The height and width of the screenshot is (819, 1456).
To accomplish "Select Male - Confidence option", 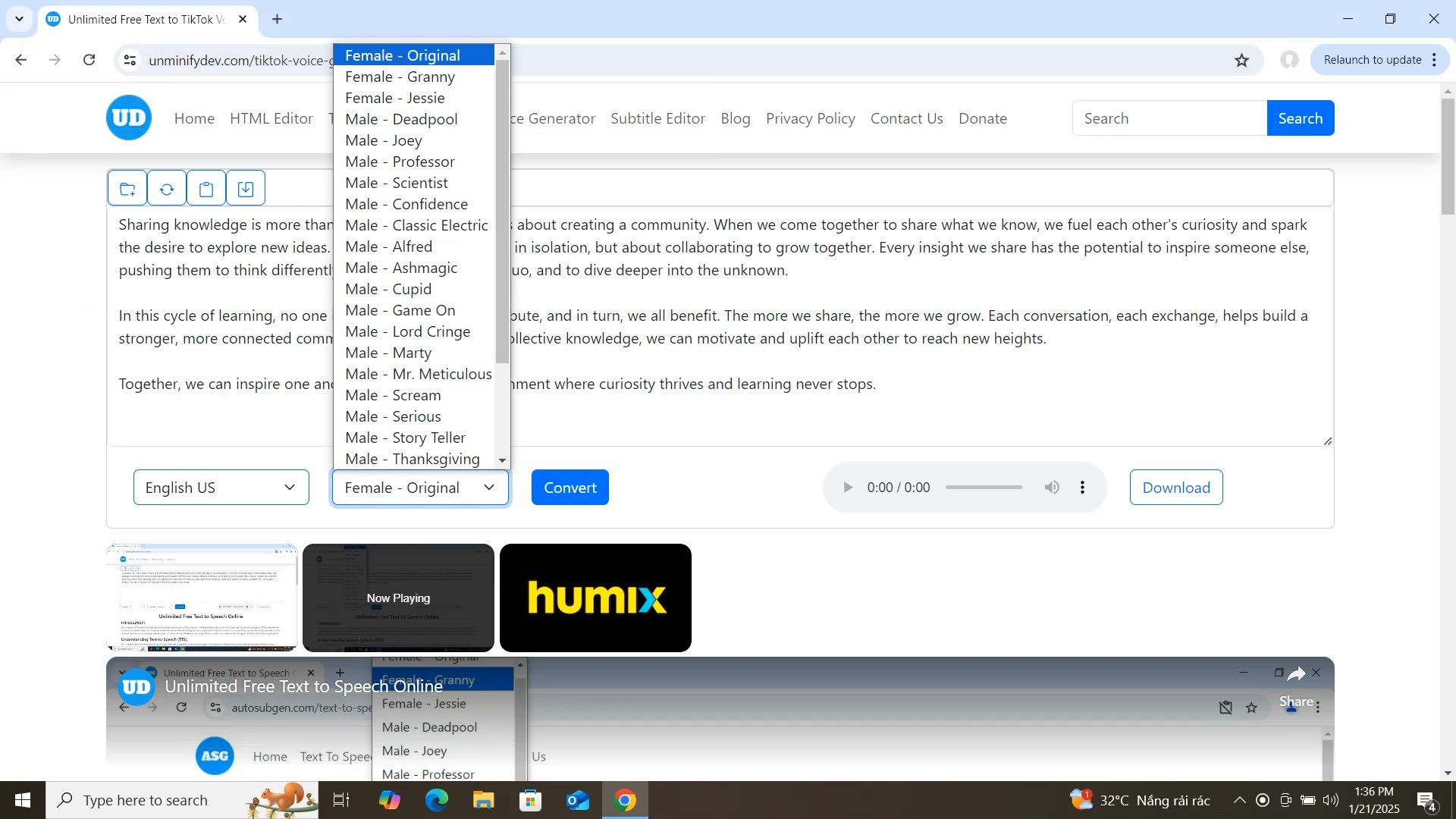I will tap(414, 204).
